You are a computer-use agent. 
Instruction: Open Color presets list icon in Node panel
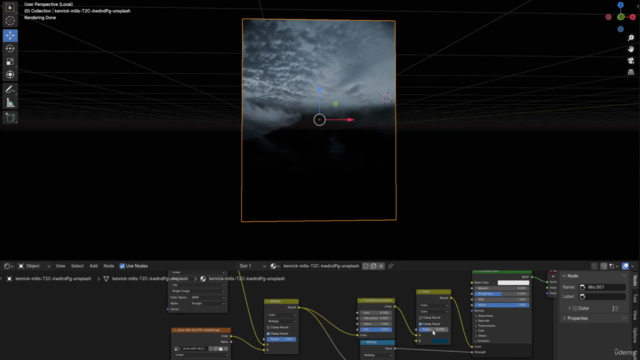point(615,308)
